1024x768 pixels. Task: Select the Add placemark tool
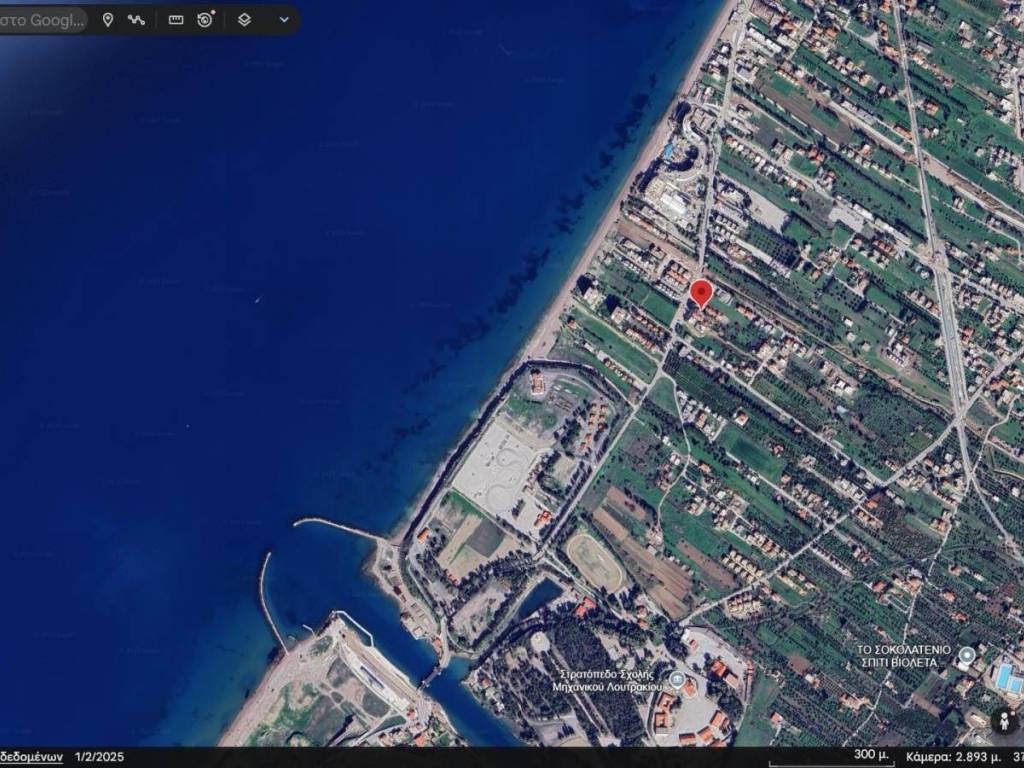(108, 20)
